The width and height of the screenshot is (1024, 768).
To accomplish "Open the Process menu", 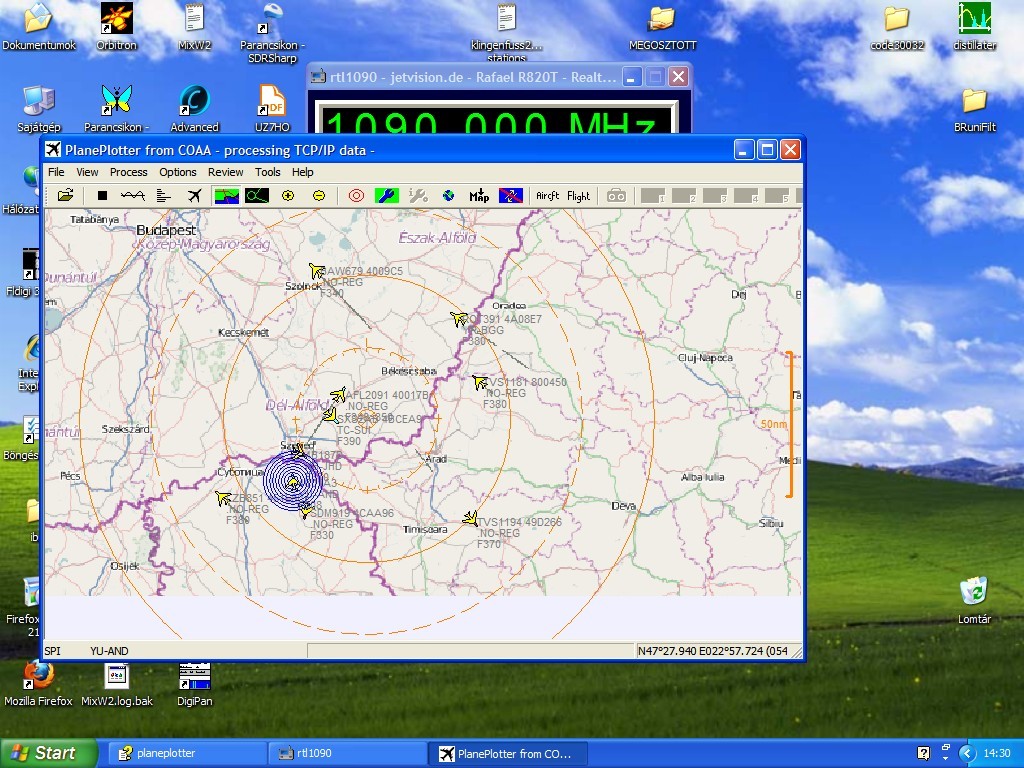I will pyautogui.click(x=128, y=172).
